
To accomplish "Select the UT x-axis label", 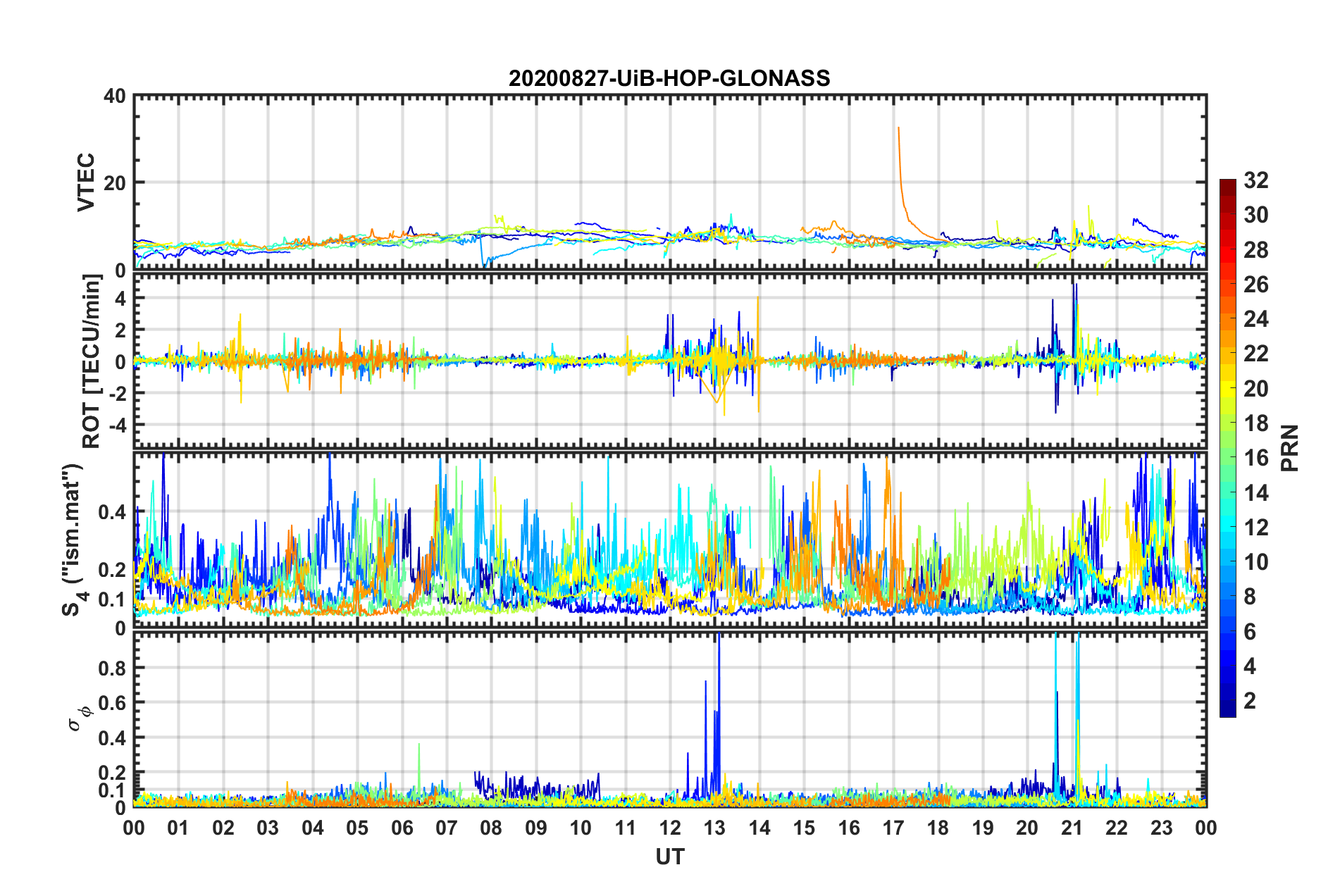I will pos(670,857).
